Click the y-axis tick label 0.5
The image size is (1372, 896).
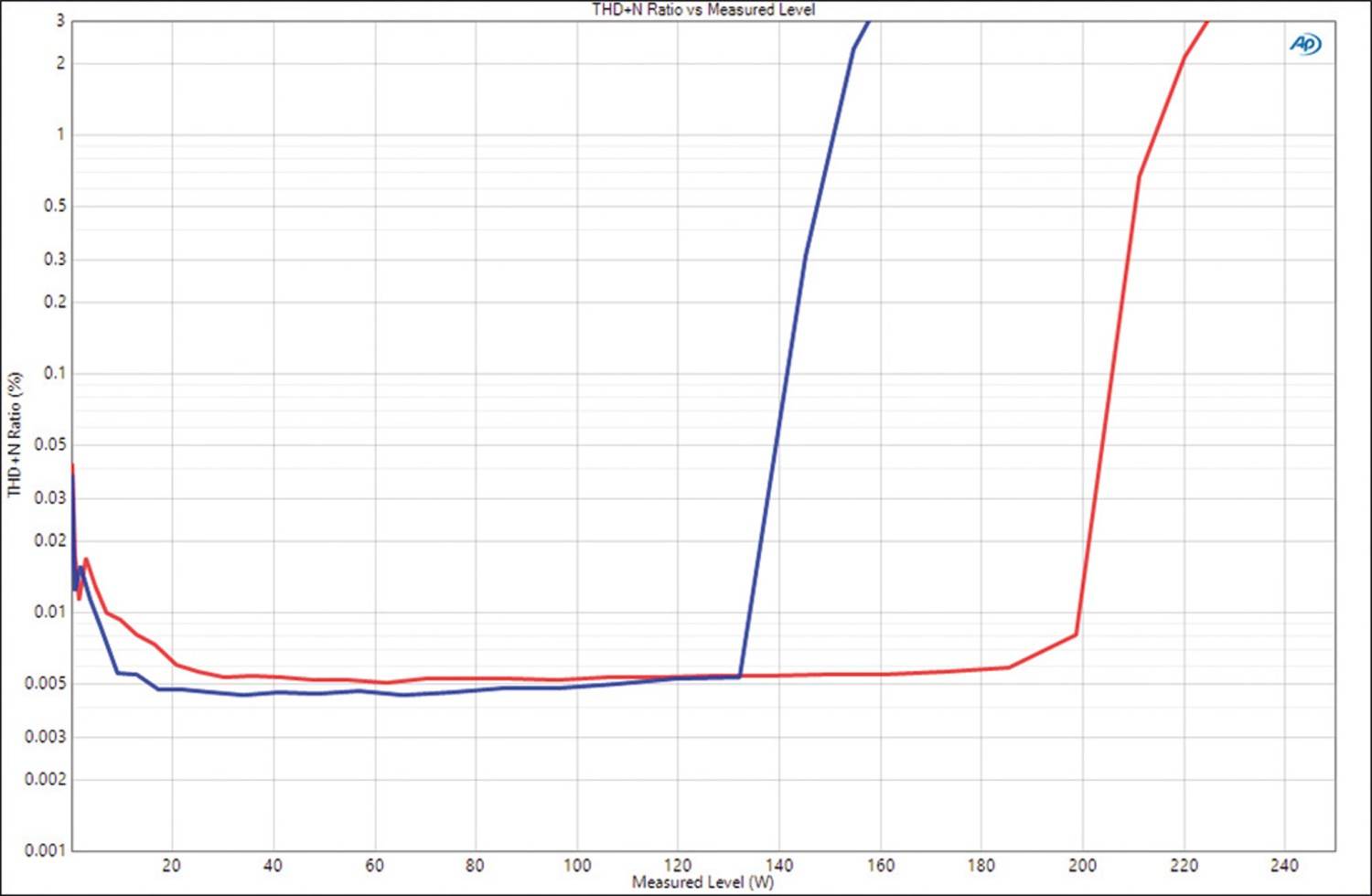point(55,207)
